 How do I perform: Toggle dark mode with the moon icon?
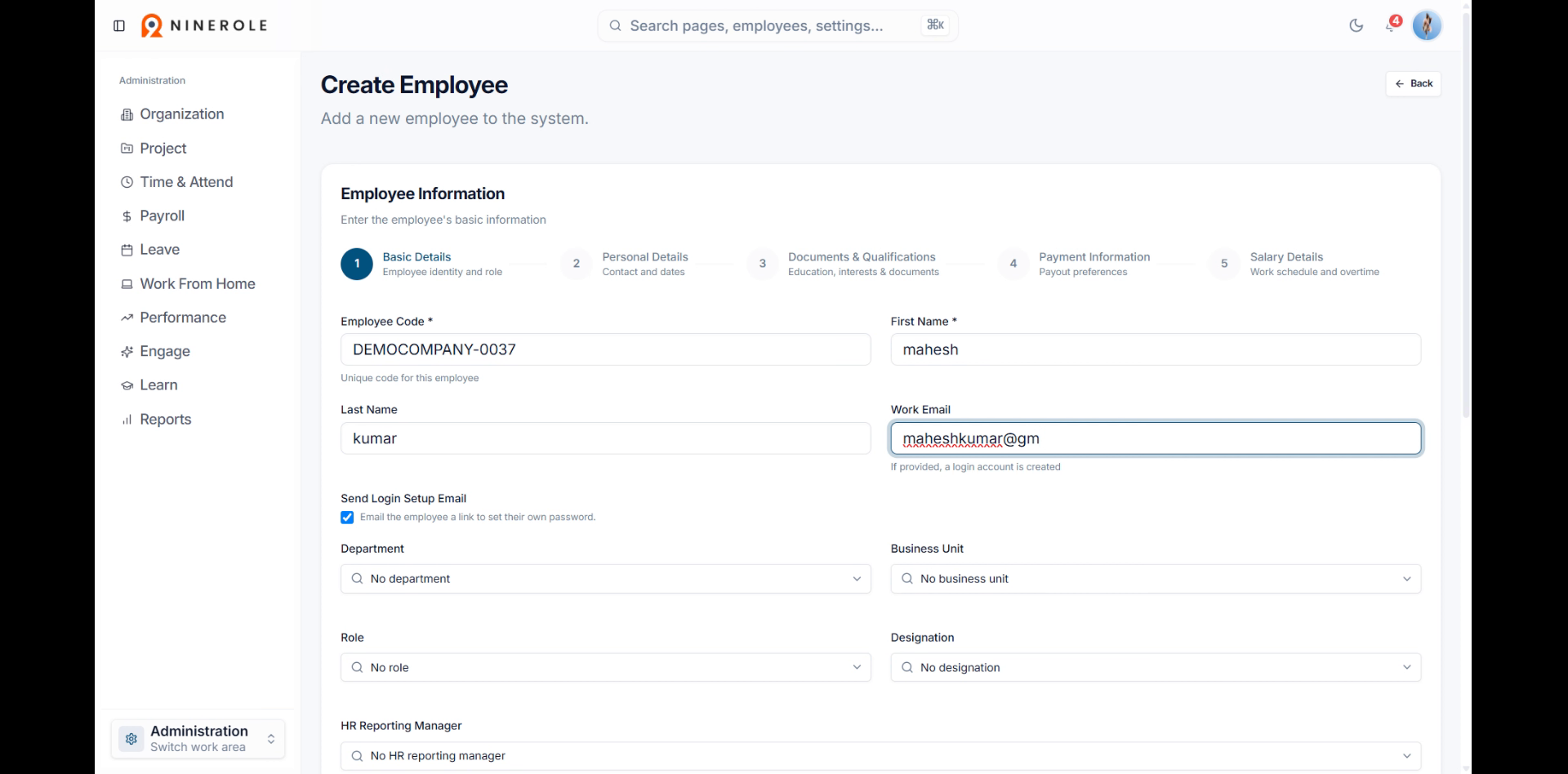(x=1356, y=26)
